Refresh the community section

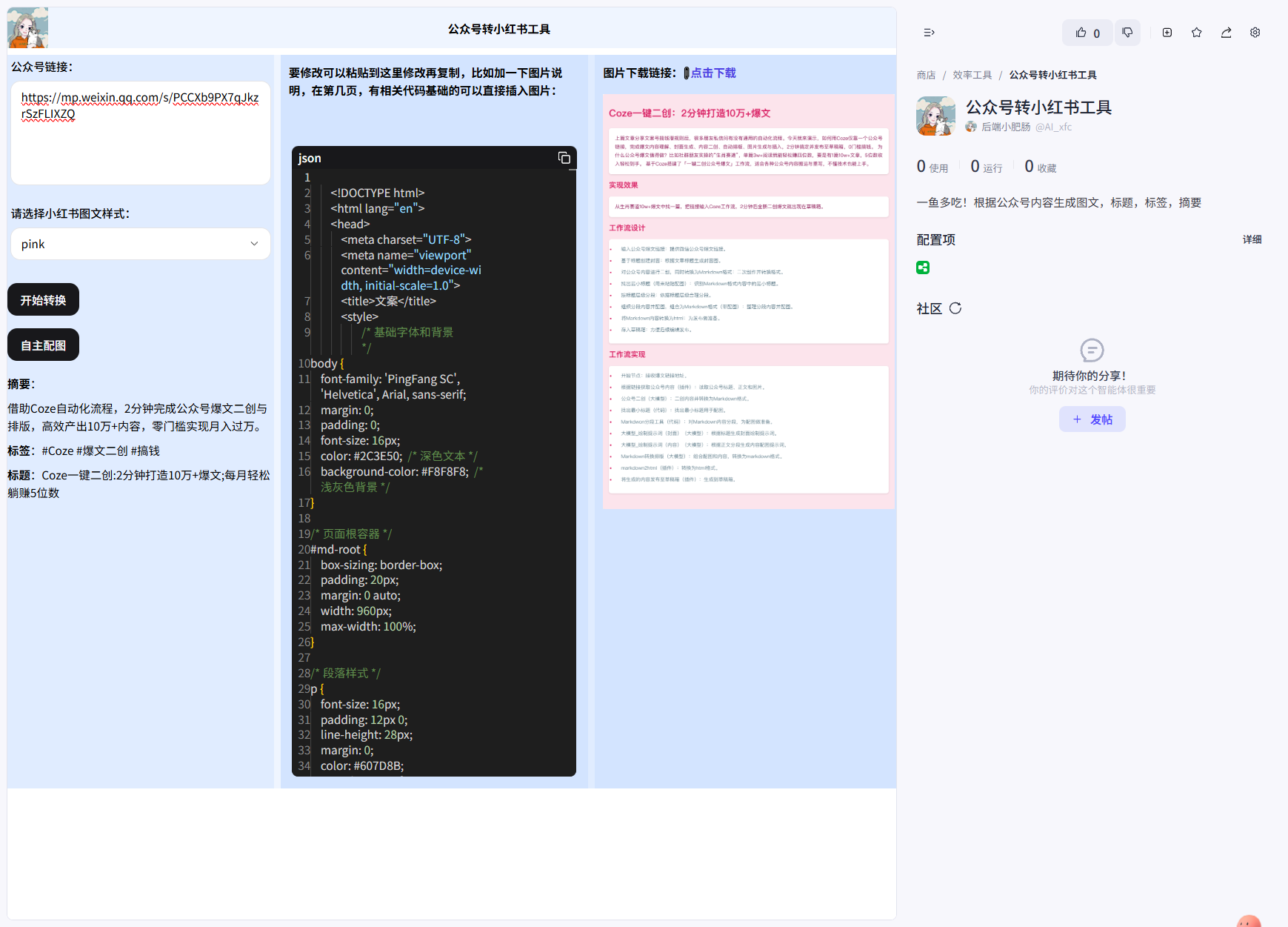955,308
